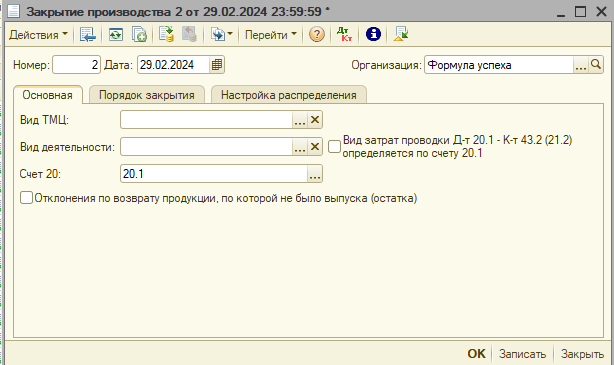Open the Счет 20 selection ellipsis button

point(315,173)
